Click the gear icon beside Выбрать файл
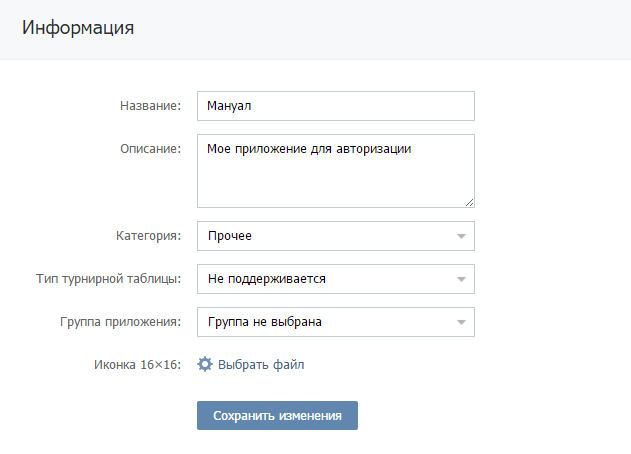 click(205, 365)
